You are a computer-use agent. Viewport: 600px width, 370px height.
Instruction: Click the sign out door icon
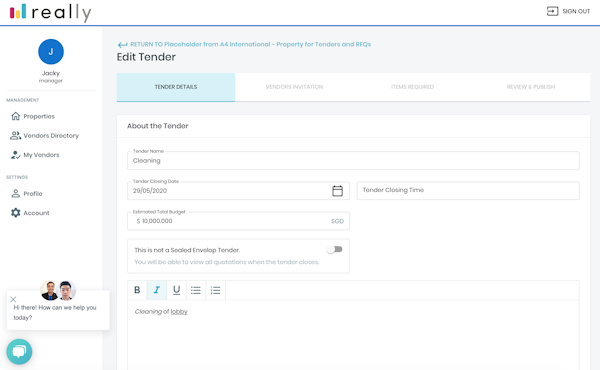552,11
